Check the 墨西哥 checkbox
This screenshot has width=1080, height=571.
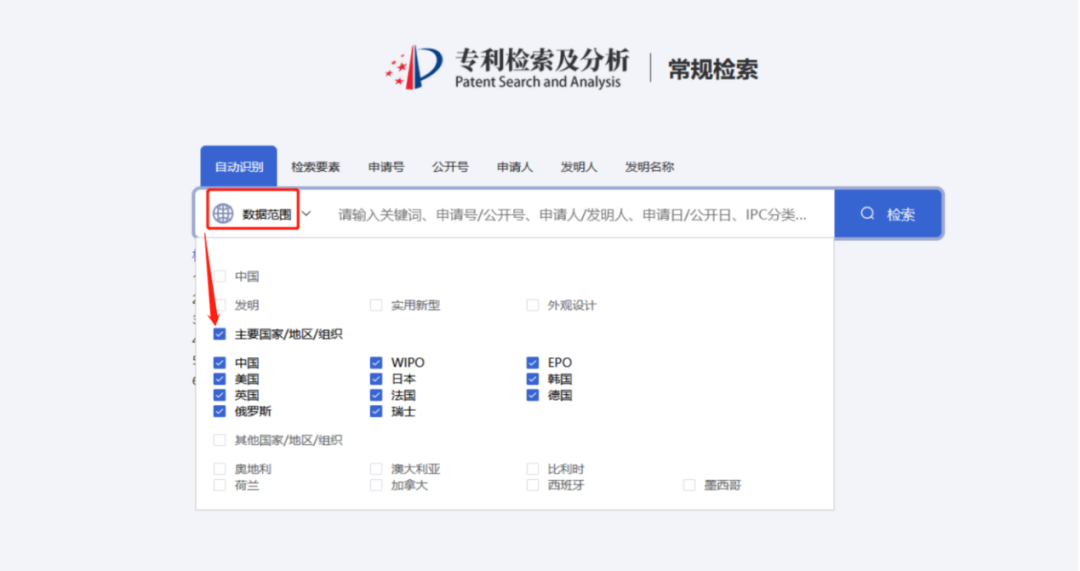689,485
